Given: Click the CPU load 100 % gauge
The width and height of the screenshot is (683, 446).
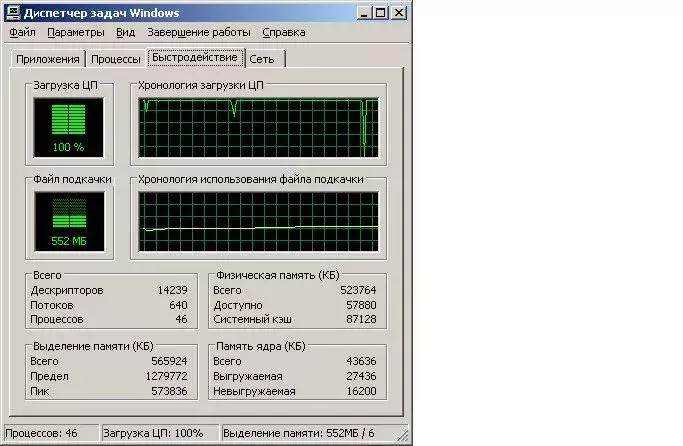Looking at the screenshot, I should click(69, 127).
